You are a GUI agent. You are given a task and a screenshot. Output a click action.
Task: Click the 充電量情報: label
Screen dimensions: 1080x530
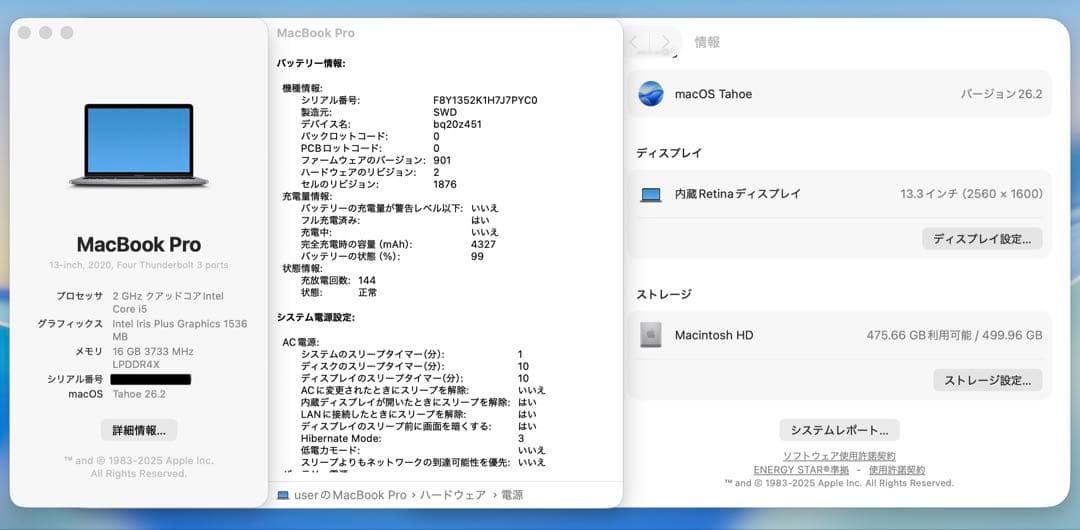[307, 196]
